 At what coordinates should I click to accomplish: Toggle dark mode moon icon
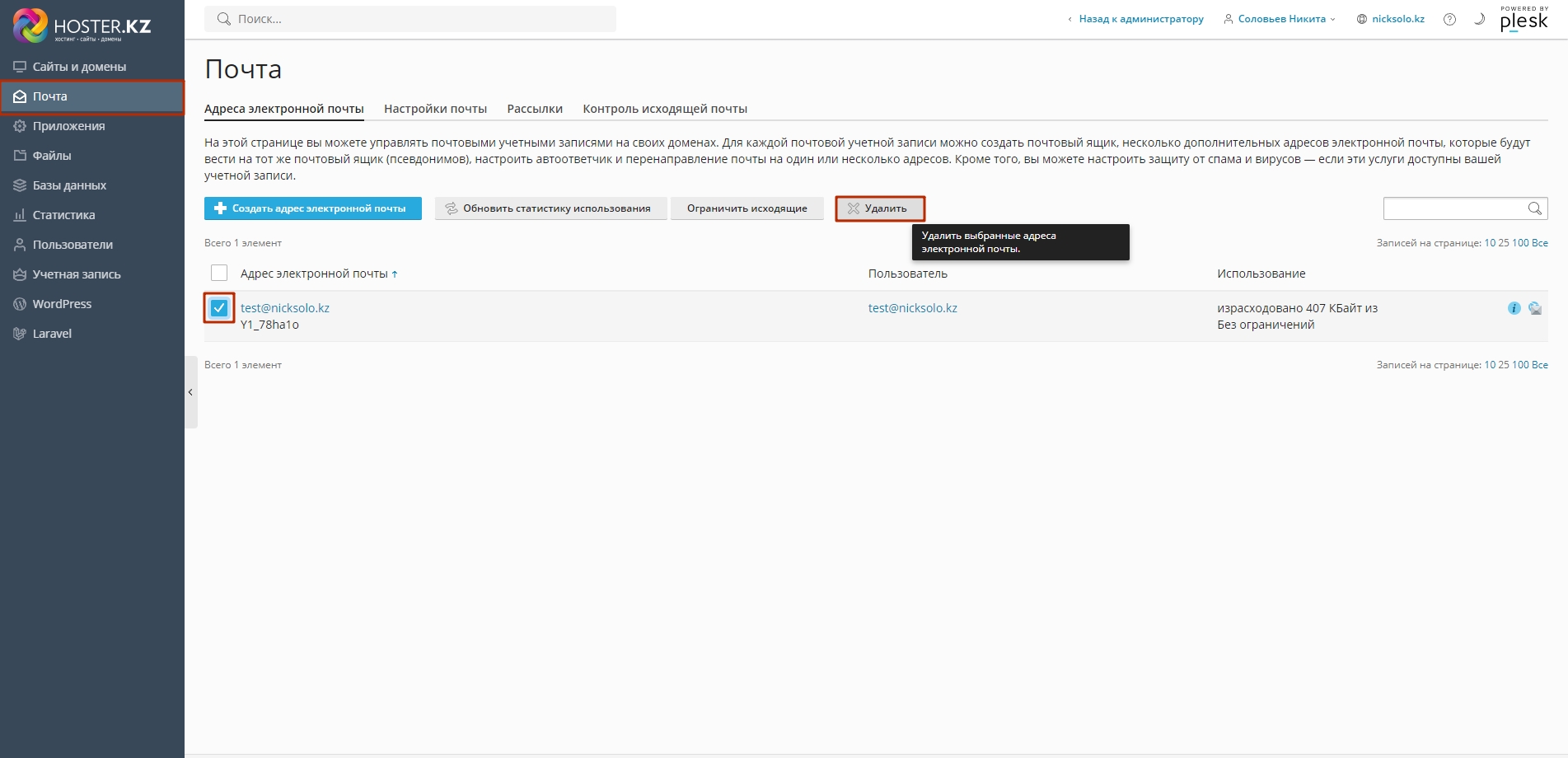coord(1479,19)
